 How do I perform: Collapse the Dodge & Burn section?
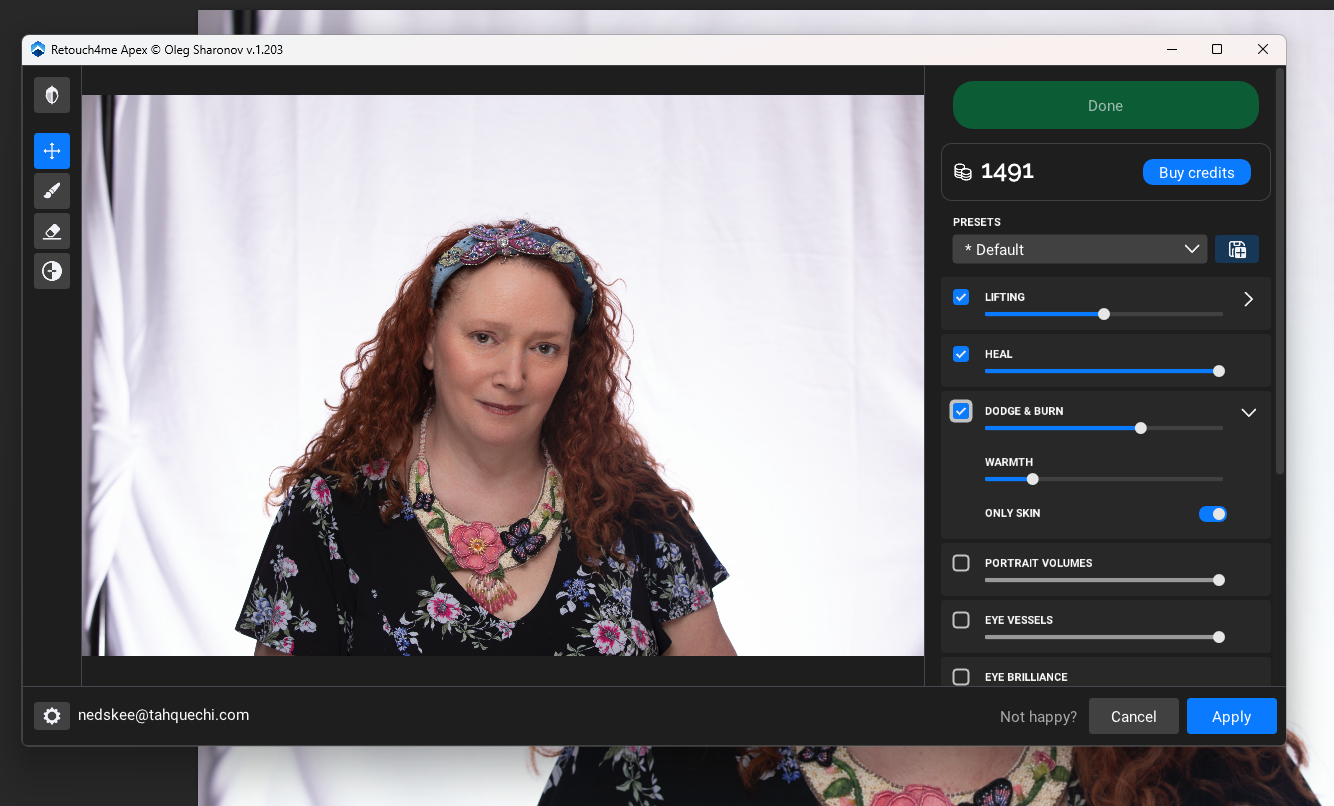(x=1248, y=412)
